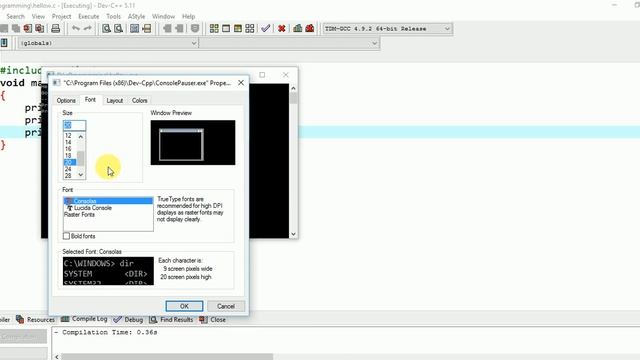Open the View menu
Screen dimensions: 640x360
pos(38,16)
